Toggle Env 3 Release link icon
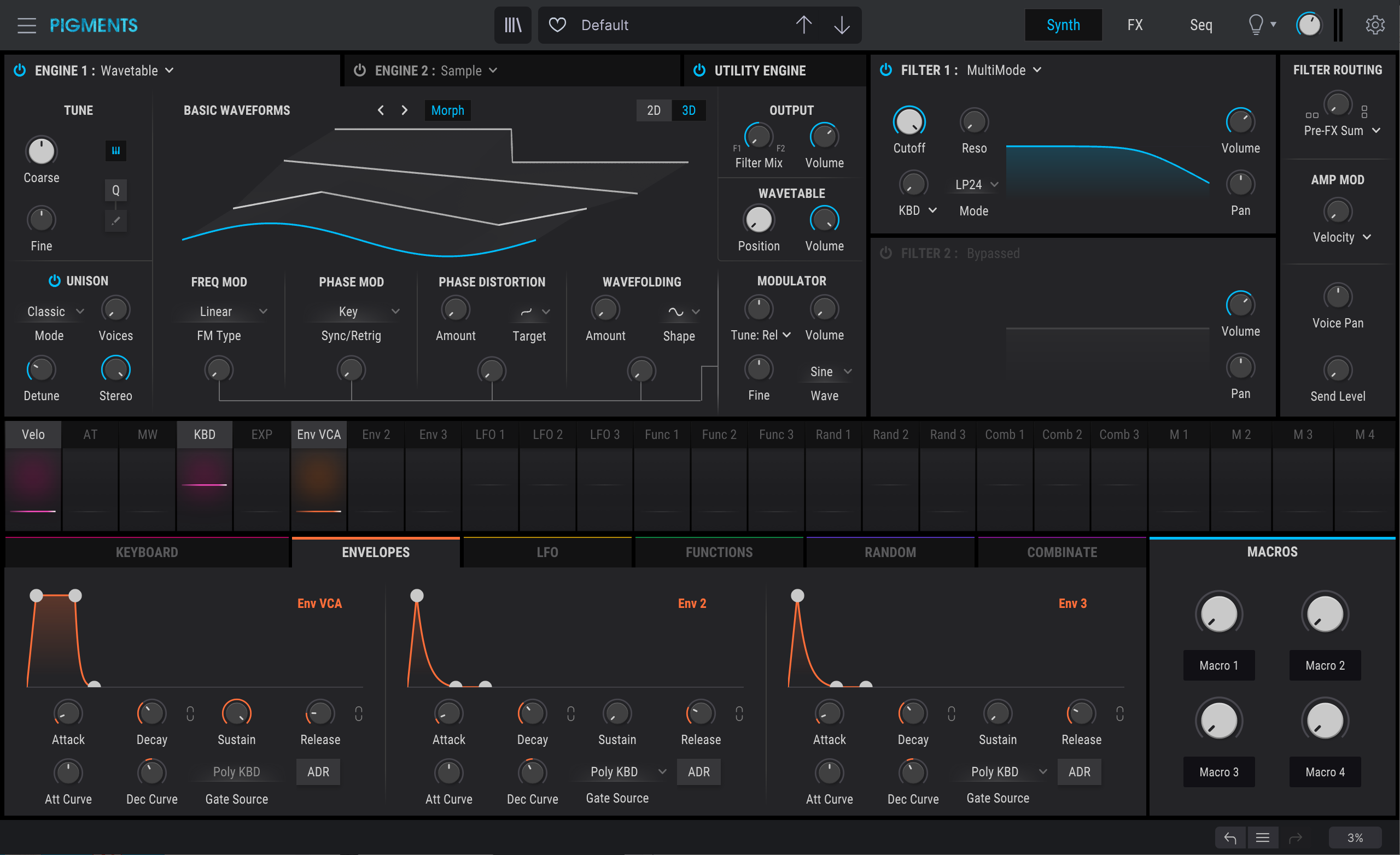The width and height of the screenshot is (1400, 855). click(1120, 713)
